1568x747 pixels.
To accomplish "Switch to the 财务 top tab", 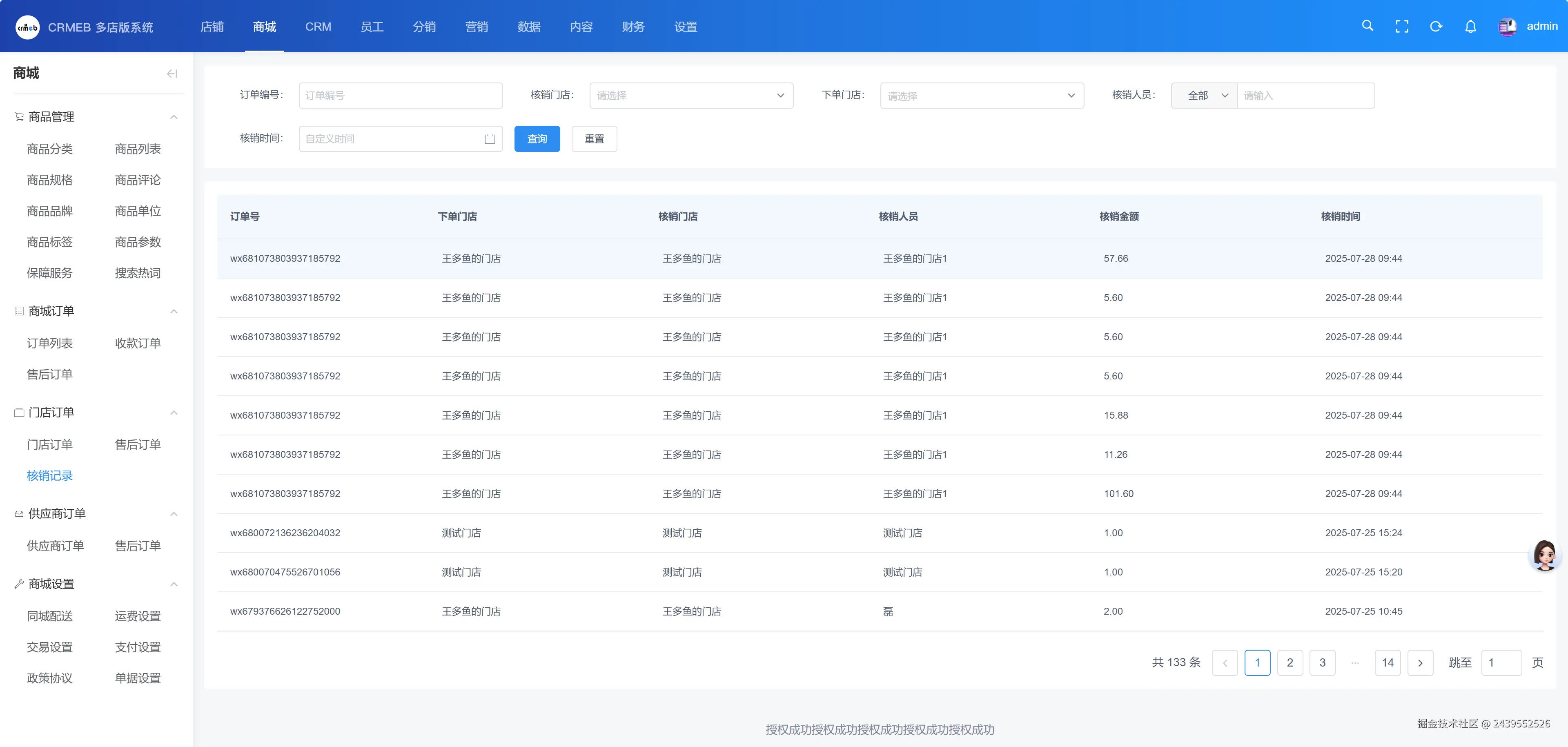I will click(633, 27).
